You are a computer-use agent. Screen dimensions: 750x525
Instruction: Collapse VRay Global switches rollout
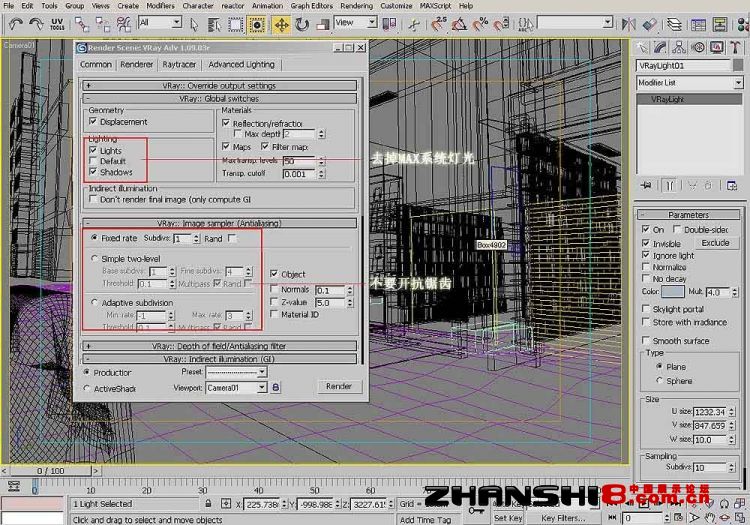point(220,98)
